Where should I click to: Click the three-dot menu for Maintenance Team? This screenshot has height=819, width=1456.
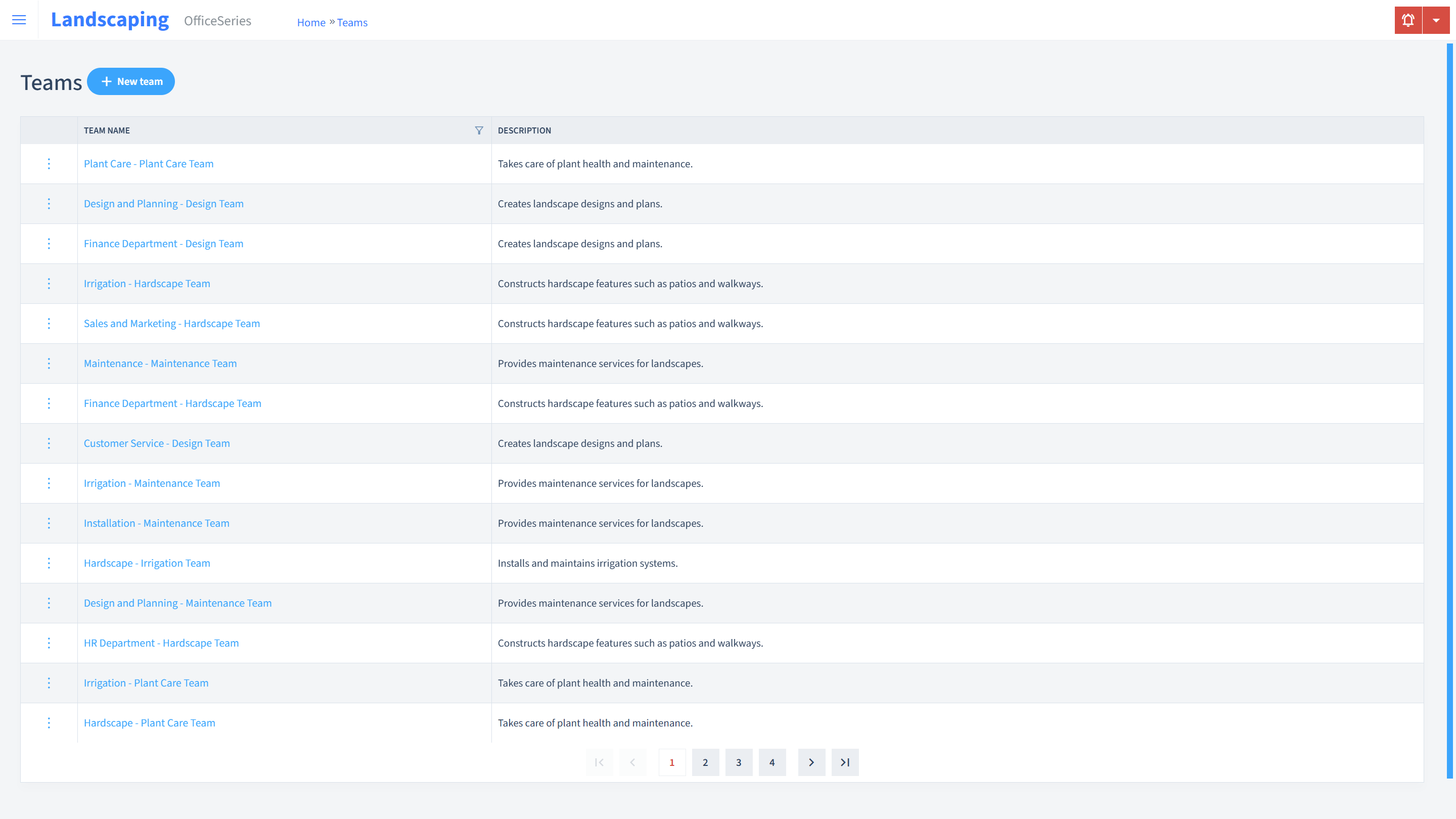pyautogui.click(x=49, y=363)
